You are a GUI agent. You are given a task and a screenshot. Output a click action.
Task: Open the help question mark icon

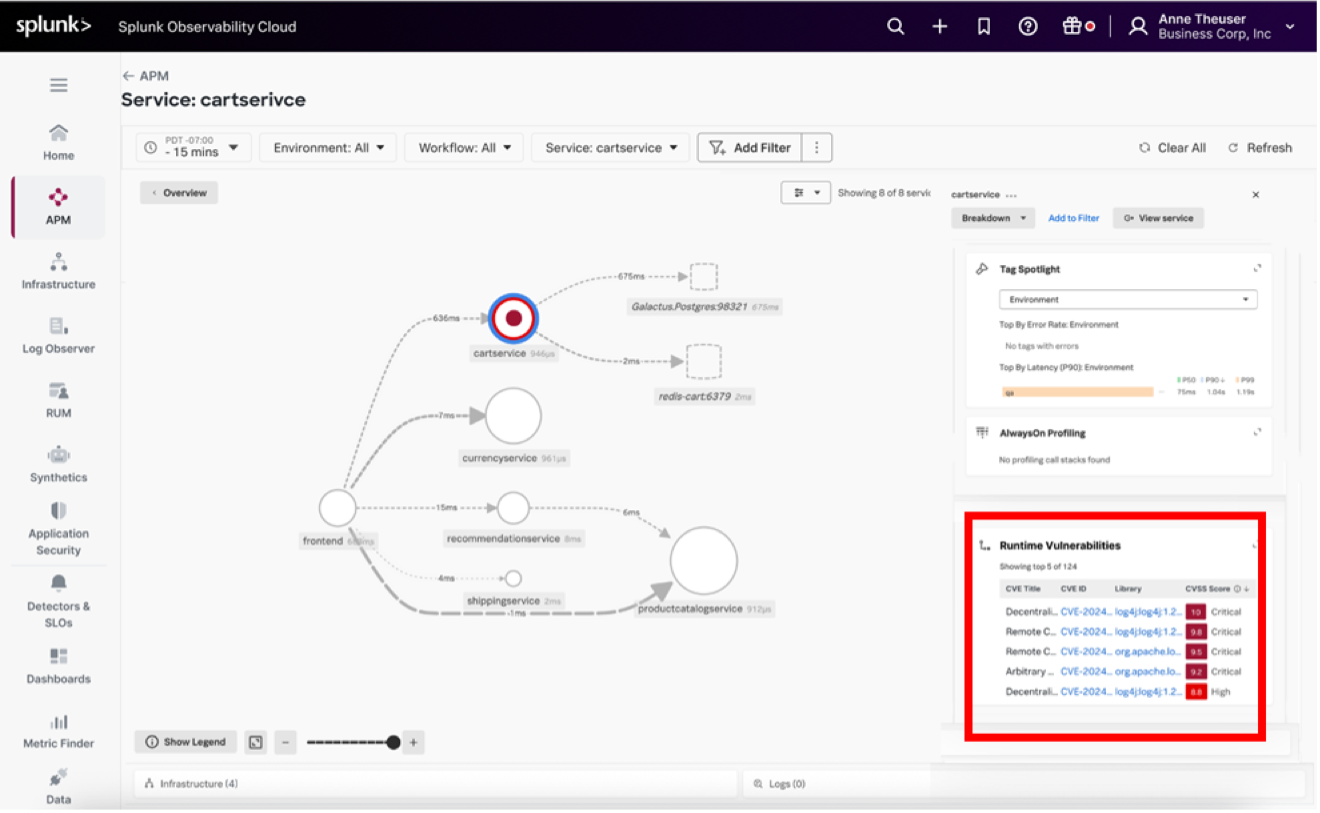click(x=1027, y=27)
